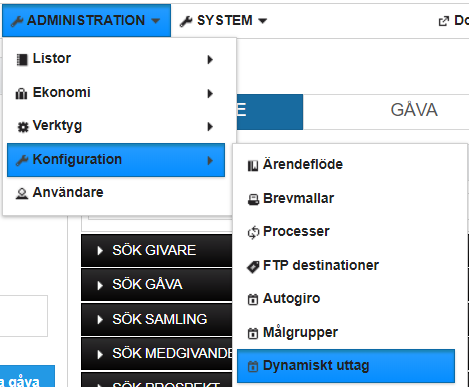Open the SYSTEM dropdown caret
Screen dimensions: 469x387
(263, 21)
